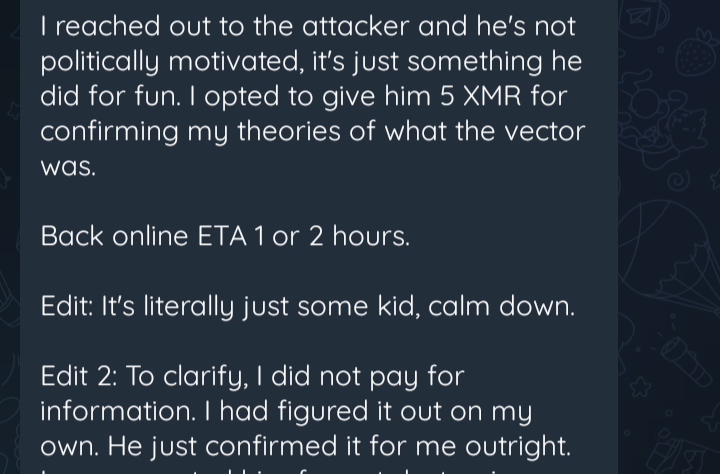This screenshot has width=720, height=474.
Task: Click the standalone word 'was.' ending the paragraph
Action: click(68, 166)
